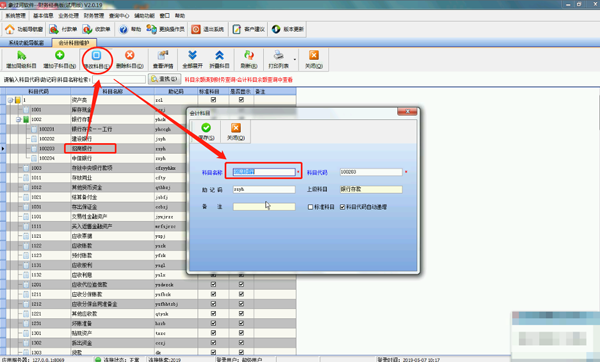Click the 退出系统 exit system icon

[196, 29]
